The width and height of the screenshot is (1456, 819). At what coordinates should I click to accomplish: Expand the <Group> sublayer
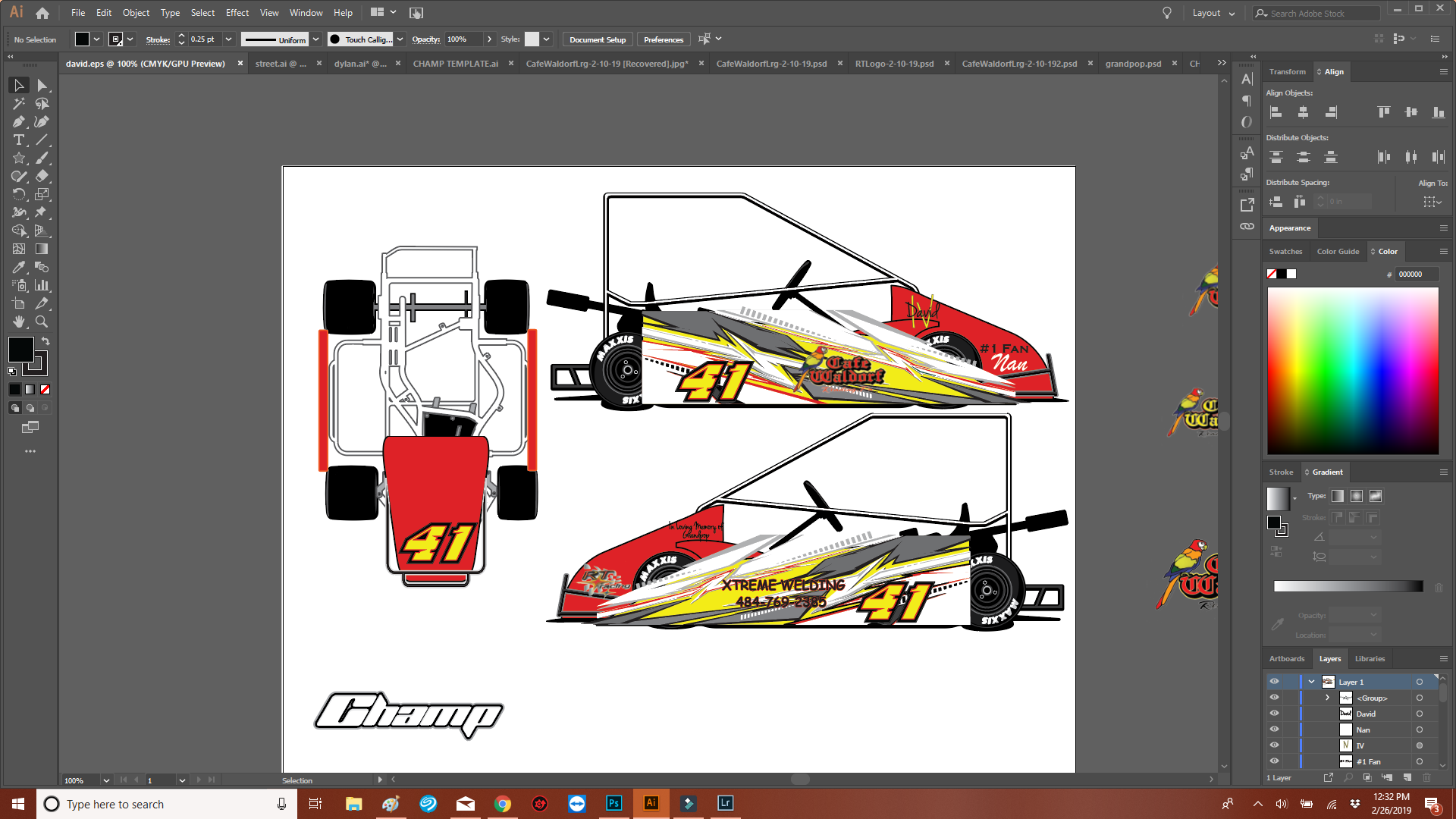point(1327,698)
